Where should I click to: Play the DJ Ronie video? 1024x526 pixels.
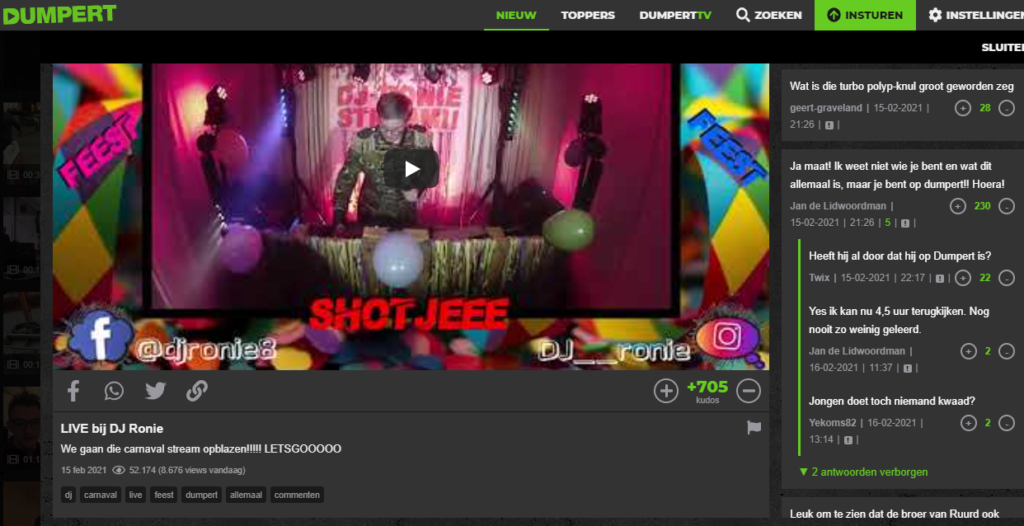coord(411,169)
